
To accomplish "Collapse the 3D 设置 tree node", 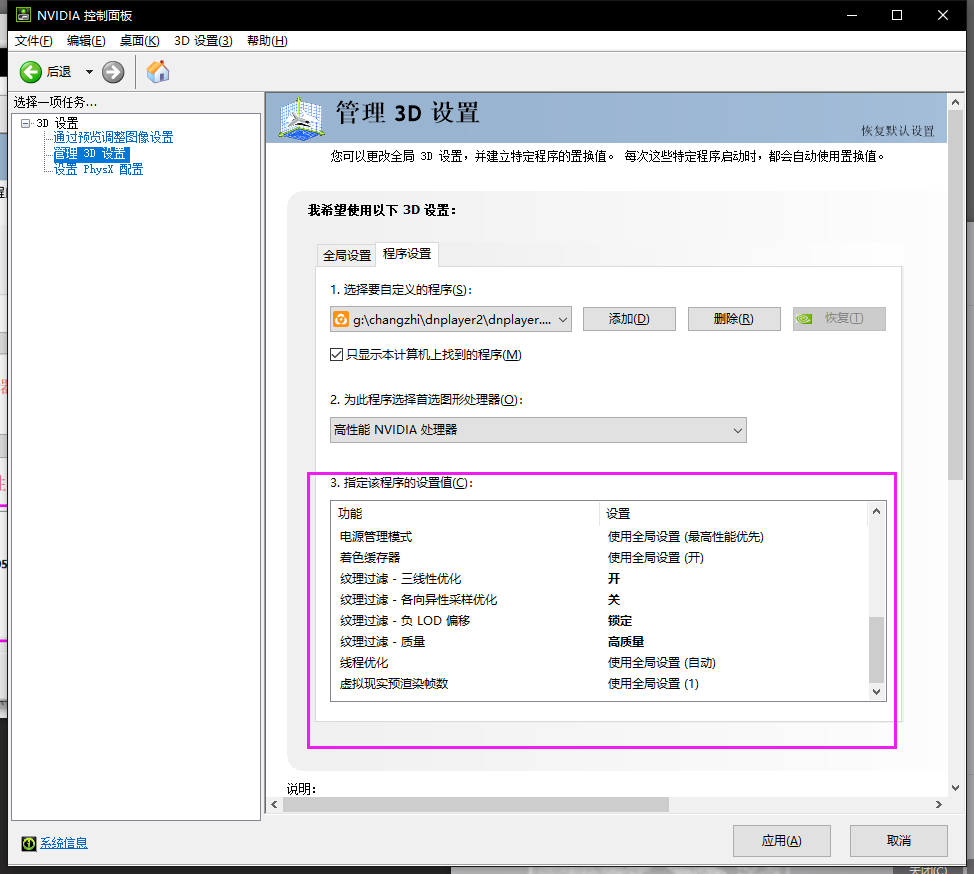I will click(26, 123).
